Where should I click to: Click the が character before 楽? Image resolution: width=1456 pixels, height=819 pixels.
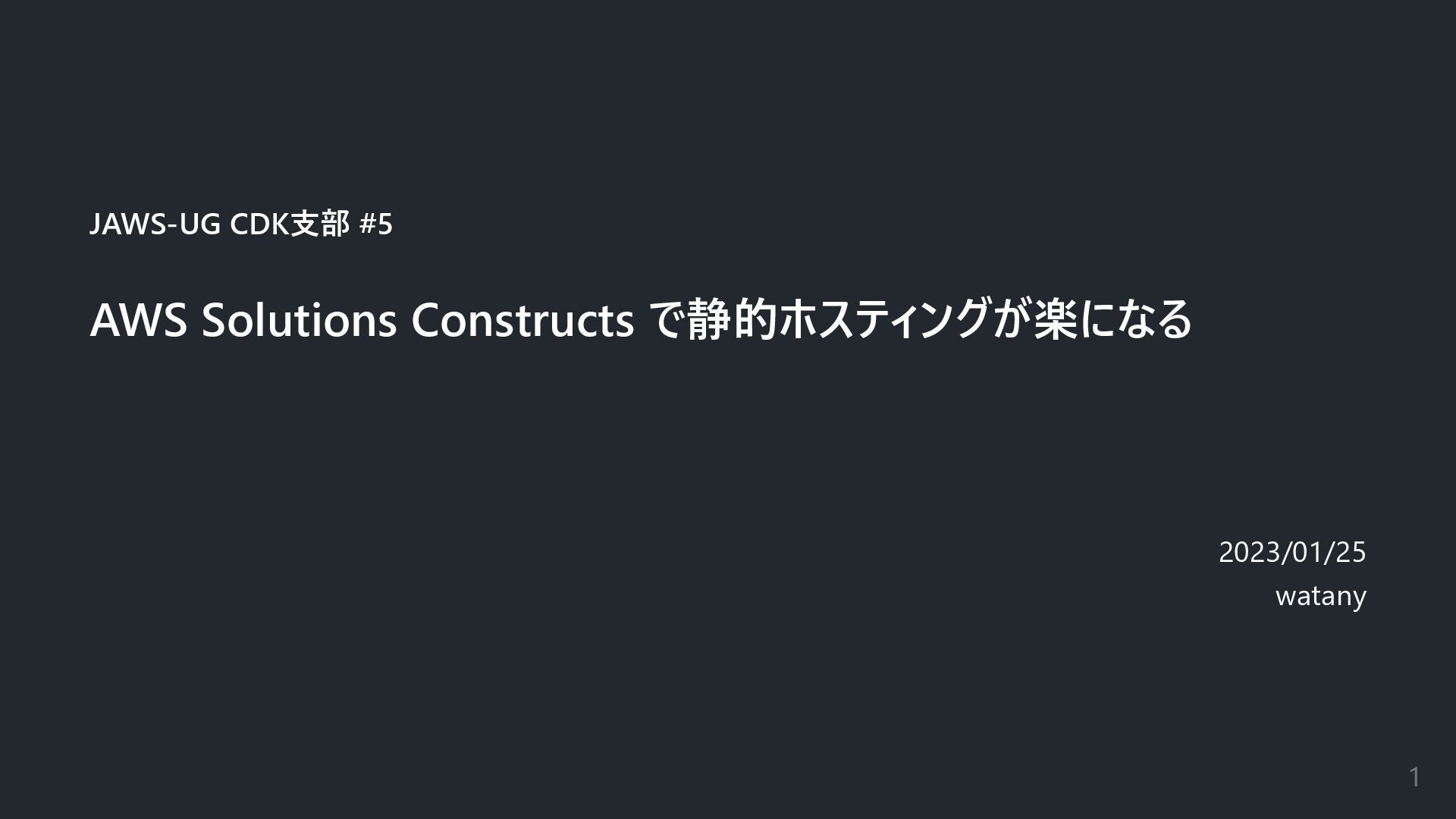click(1011, 320)
